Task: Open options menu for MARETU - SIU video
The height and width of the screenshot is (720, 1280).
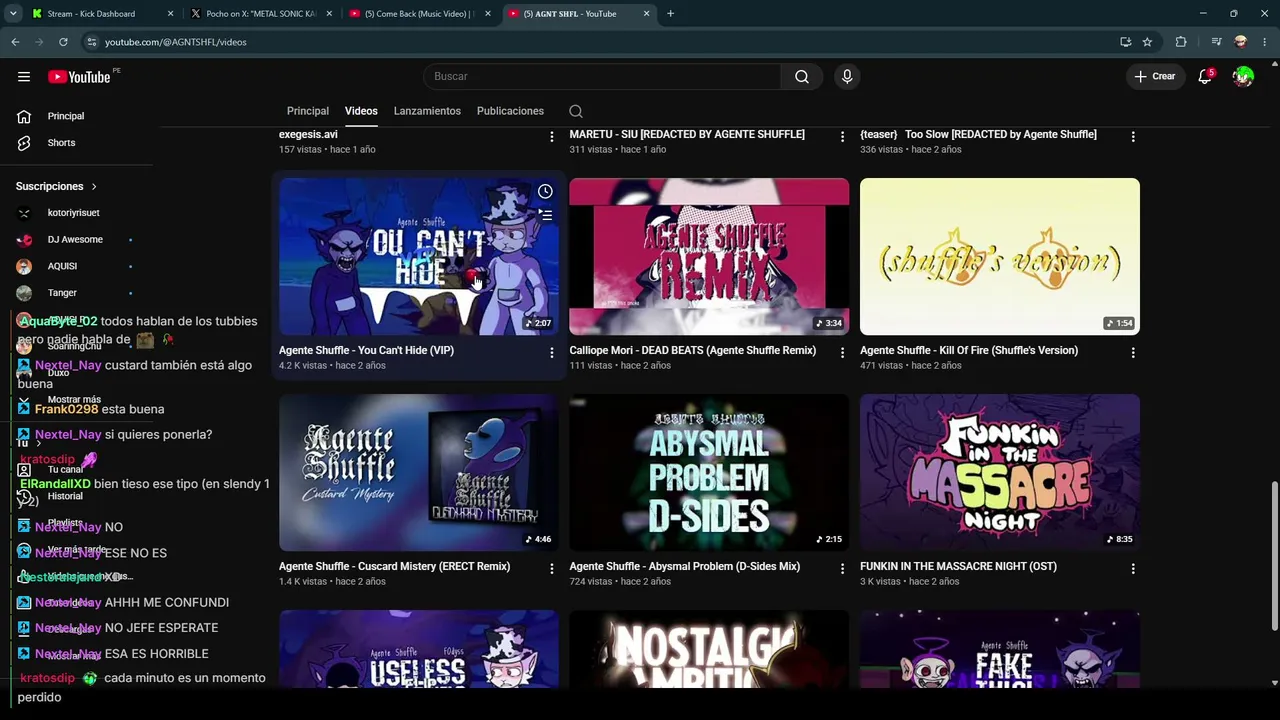Action: (x=842, y=137)
